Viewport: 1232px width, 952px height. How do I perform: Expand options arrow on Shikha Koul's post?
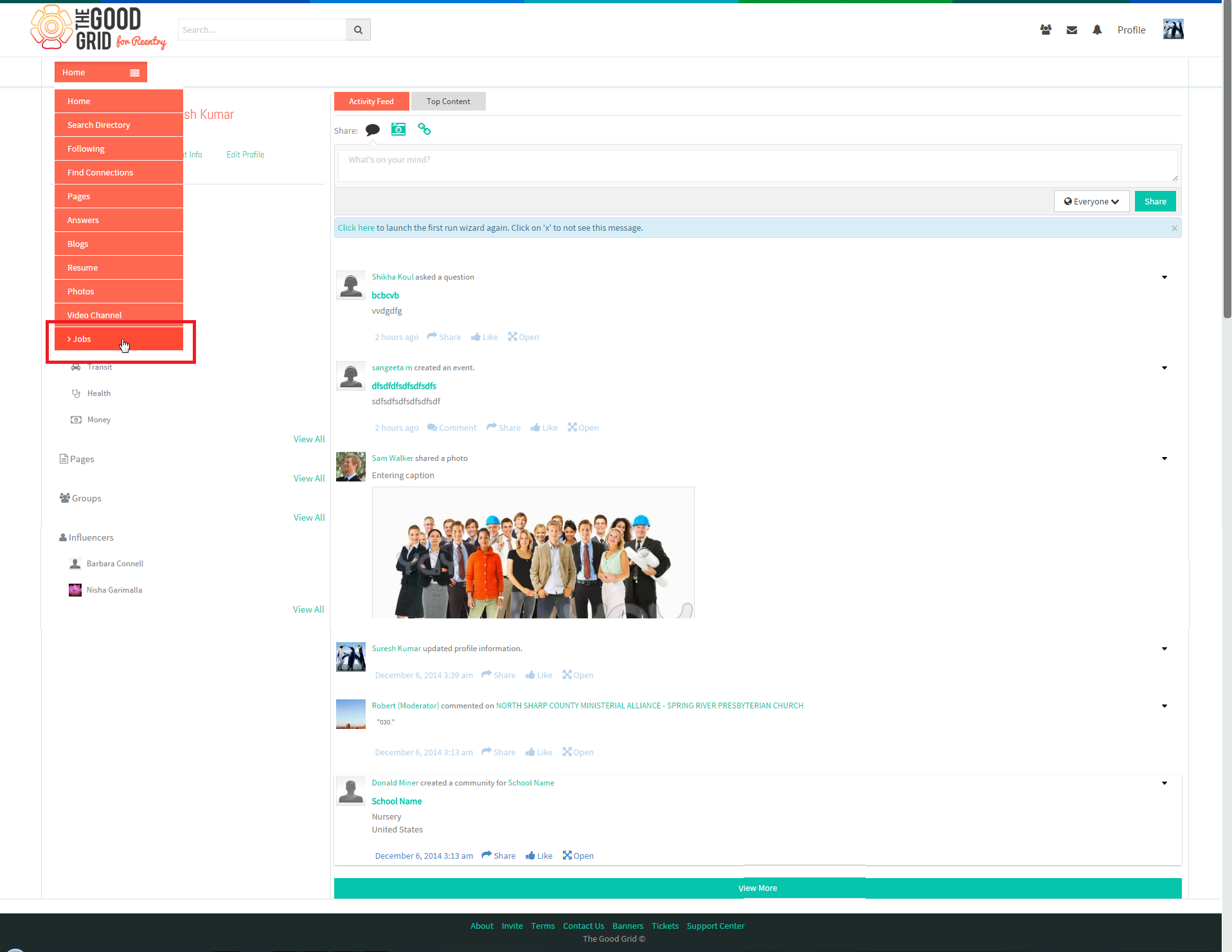coord(1165,277)
